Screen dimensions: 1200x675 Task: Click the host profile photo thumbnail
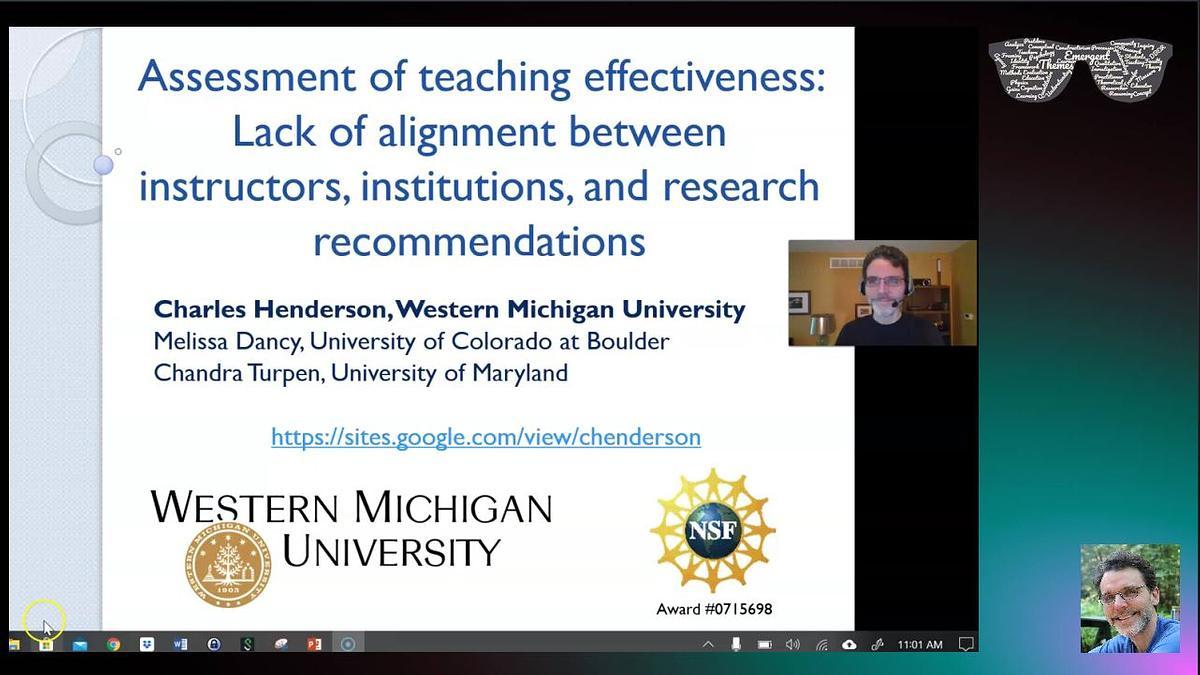[1130, 599]
